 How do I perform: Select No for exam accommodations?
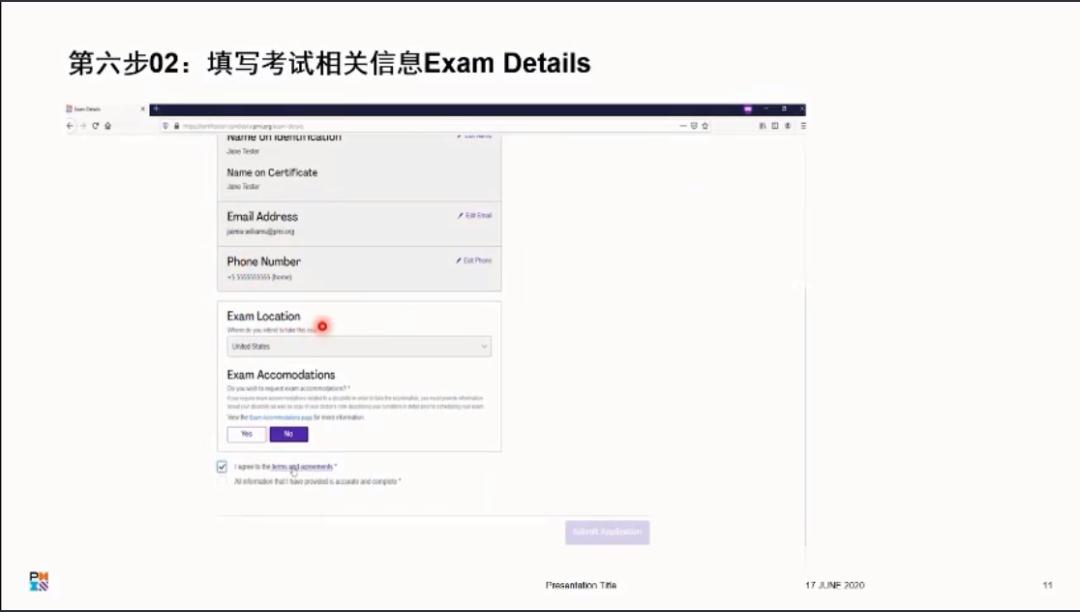tap(289, 434)
